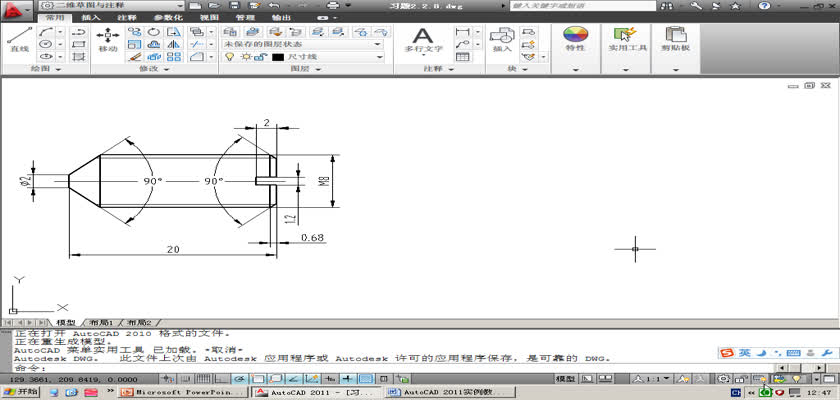840x400 pixels.
Task: Open the workspace dropdown 二维草图与注释
Action: point(111,5)
